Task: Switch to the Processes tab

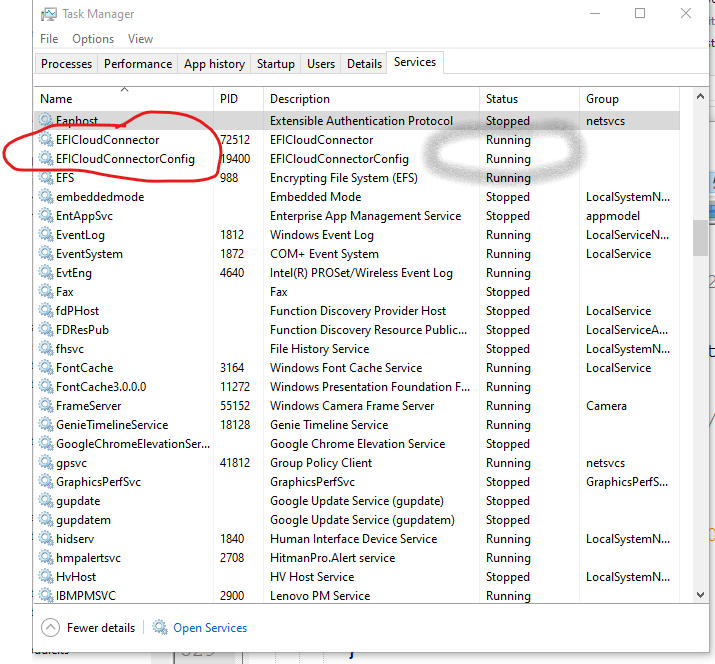Action: pos(67,64)
